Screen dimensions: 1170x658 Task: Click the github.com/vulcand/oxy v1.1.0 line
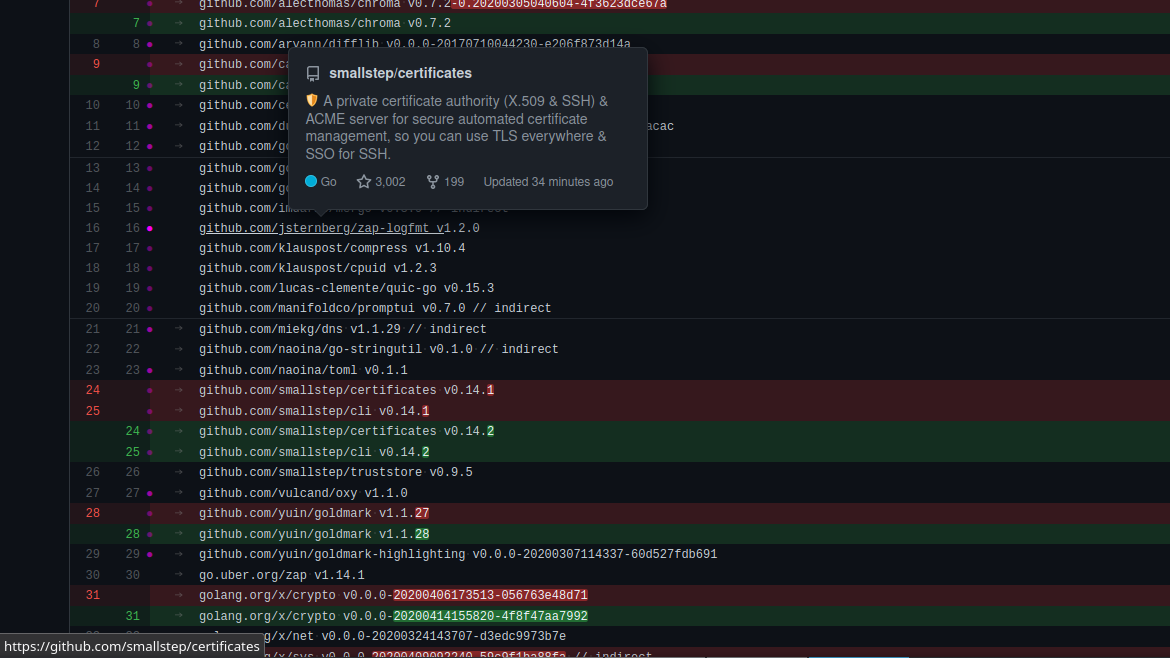point(303,493)
